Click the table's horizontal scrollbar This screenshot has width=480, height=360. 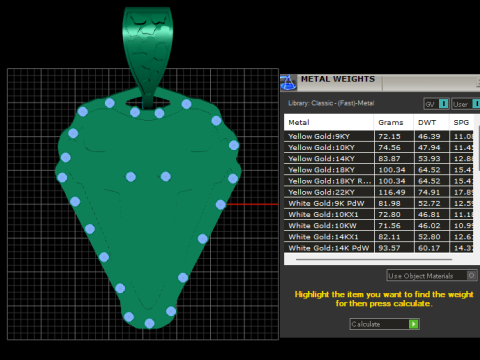(x=374, y=259)
